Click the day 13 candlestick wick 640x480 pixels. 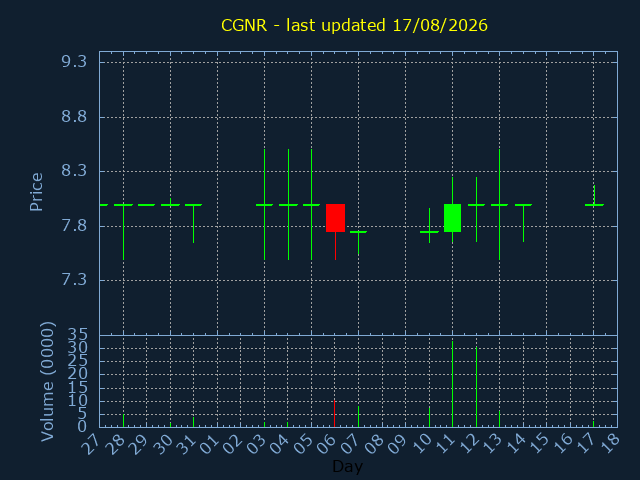[x=500, y=204]
